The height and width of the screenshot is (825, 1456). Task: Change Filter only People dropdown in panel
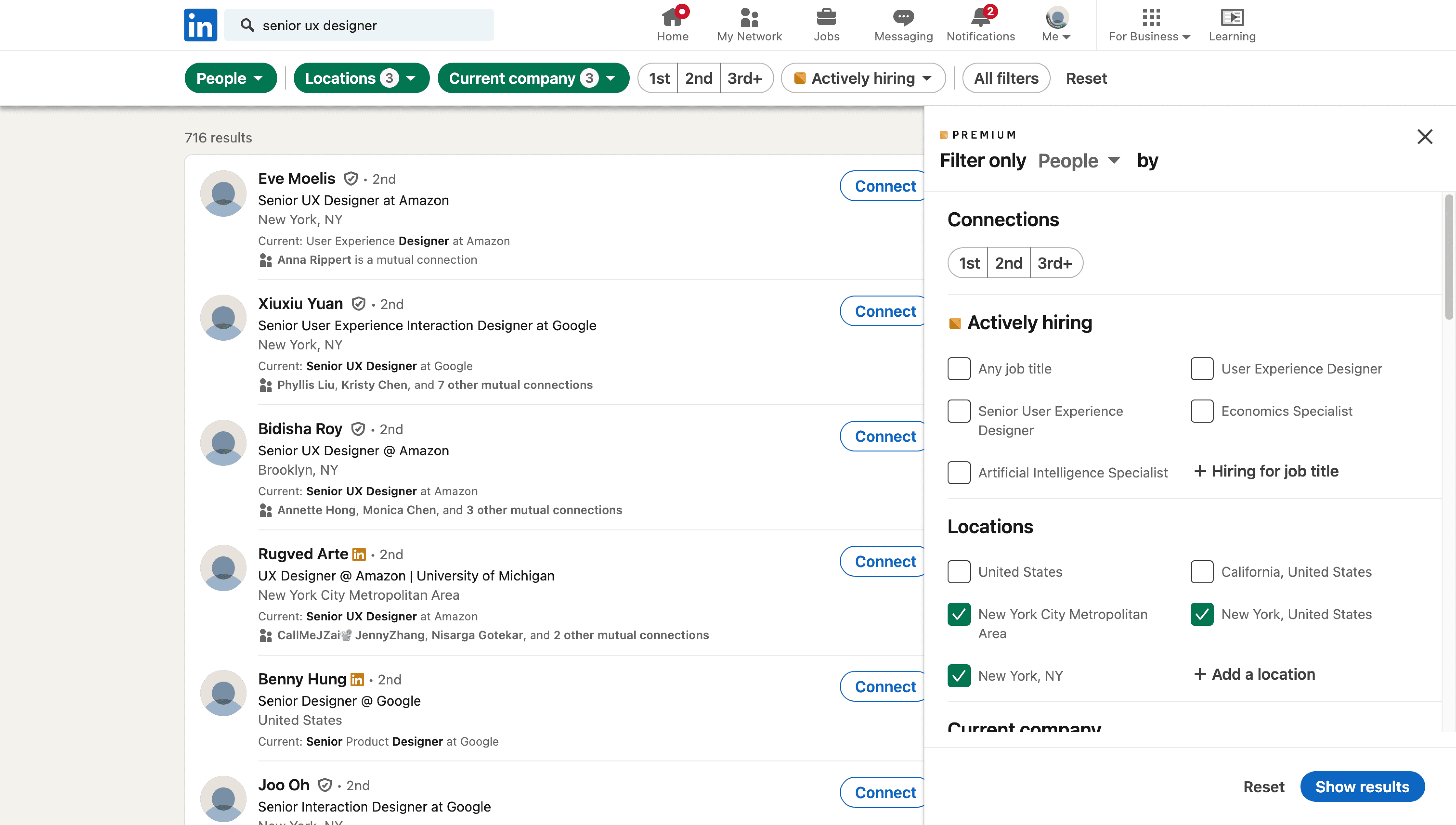coord(1080,161)
